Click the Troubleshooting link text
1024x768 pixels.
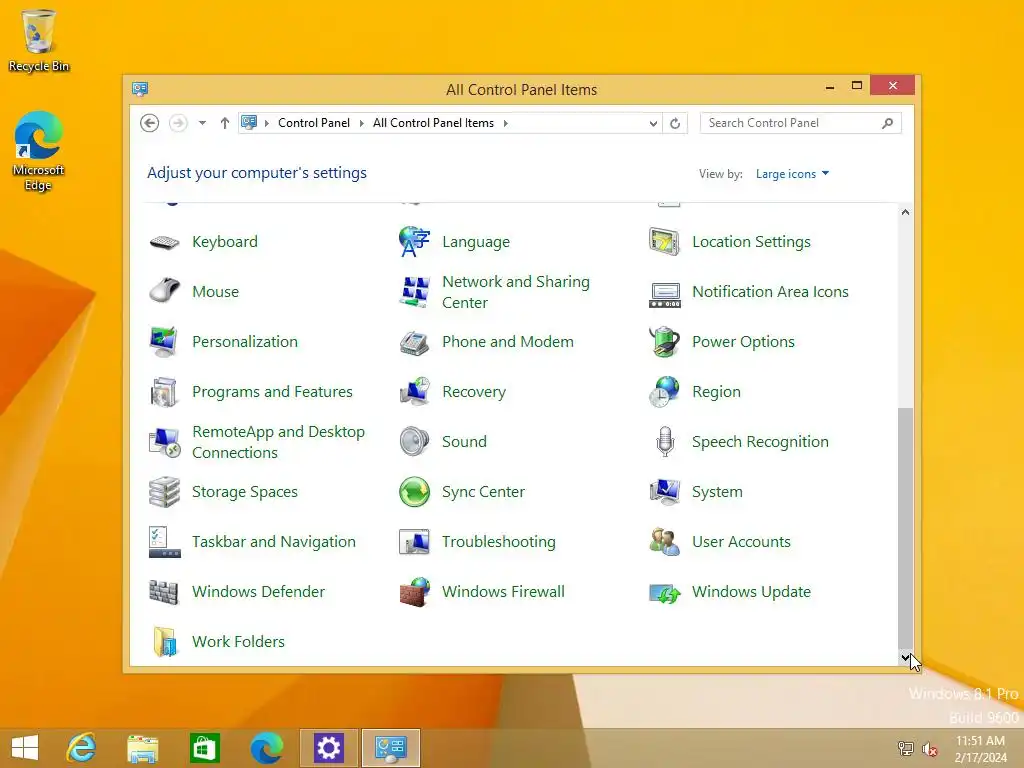point(498,542)
